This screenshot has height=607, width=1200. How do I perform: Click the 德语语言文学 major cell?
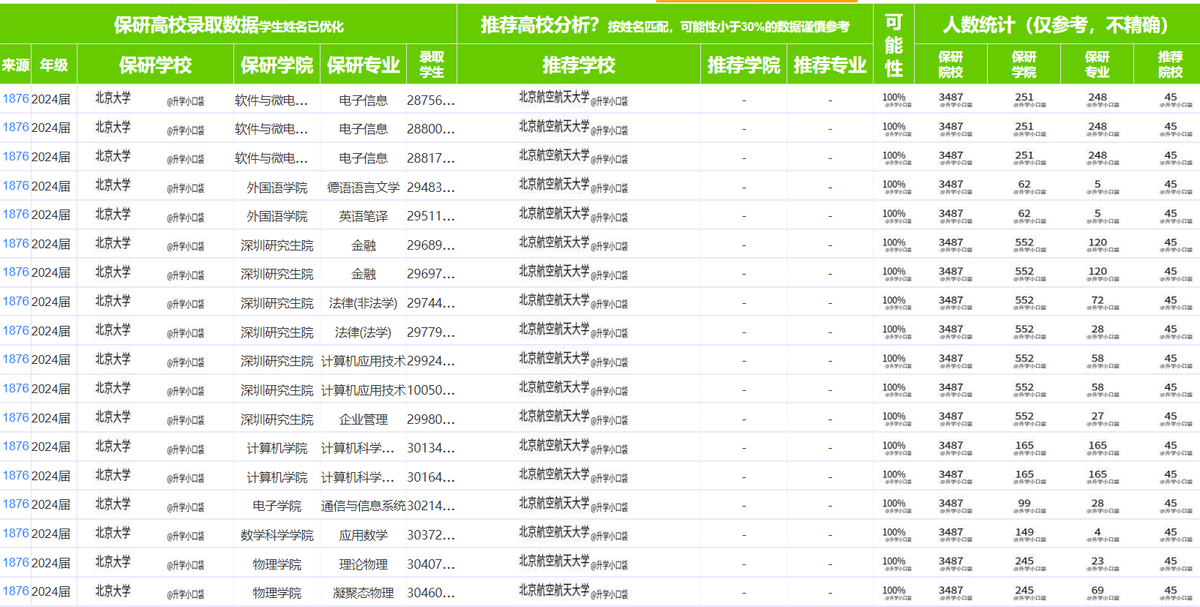(362, 186)
